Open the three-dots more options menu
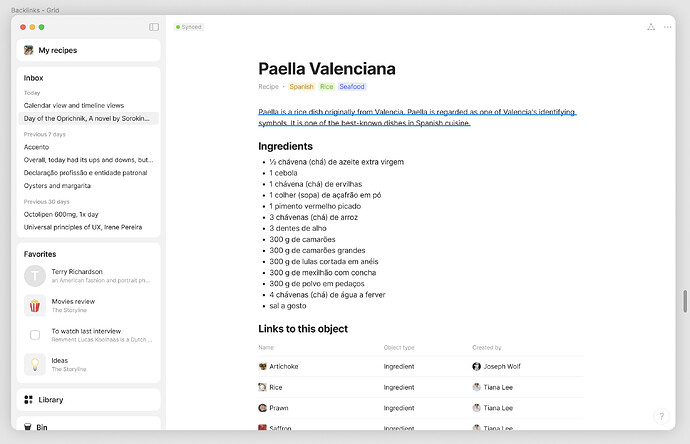 click(x=668, y=27)
